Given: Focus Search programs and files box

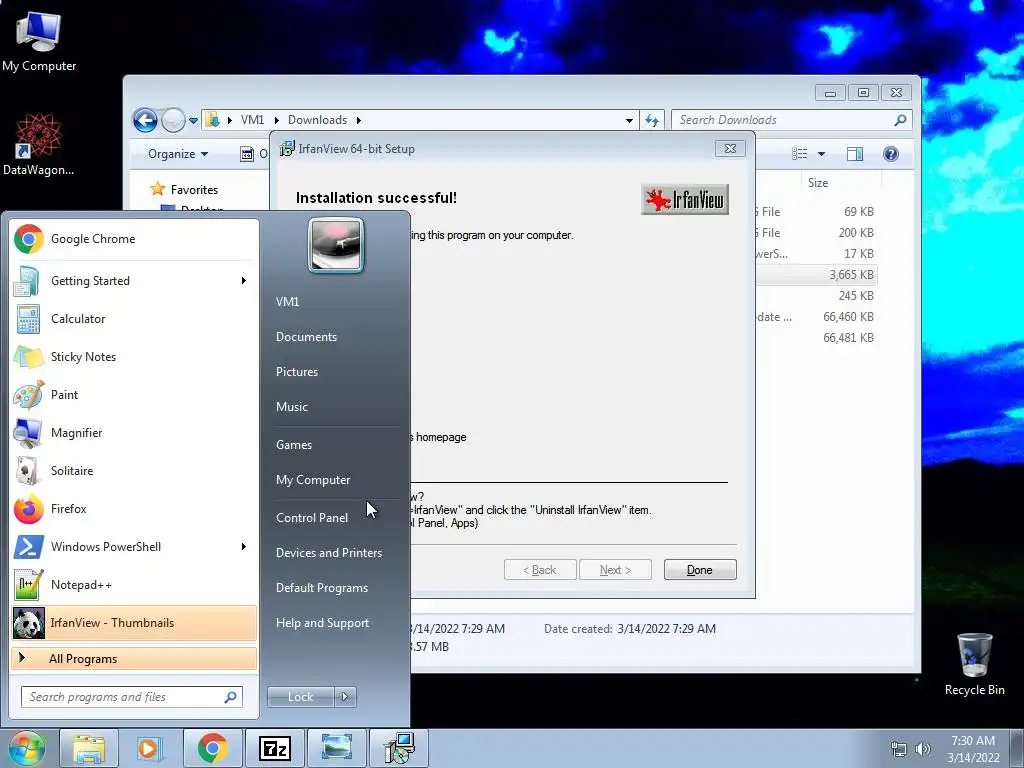Looking at the screenshot, I should [132, 697].
